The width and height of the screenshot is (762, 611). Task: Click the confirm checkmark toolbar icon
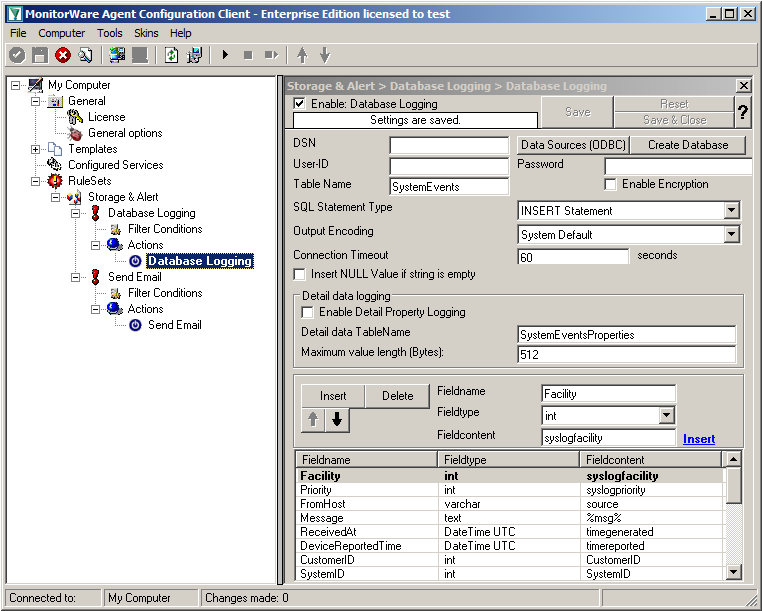[x=17, y=55]
